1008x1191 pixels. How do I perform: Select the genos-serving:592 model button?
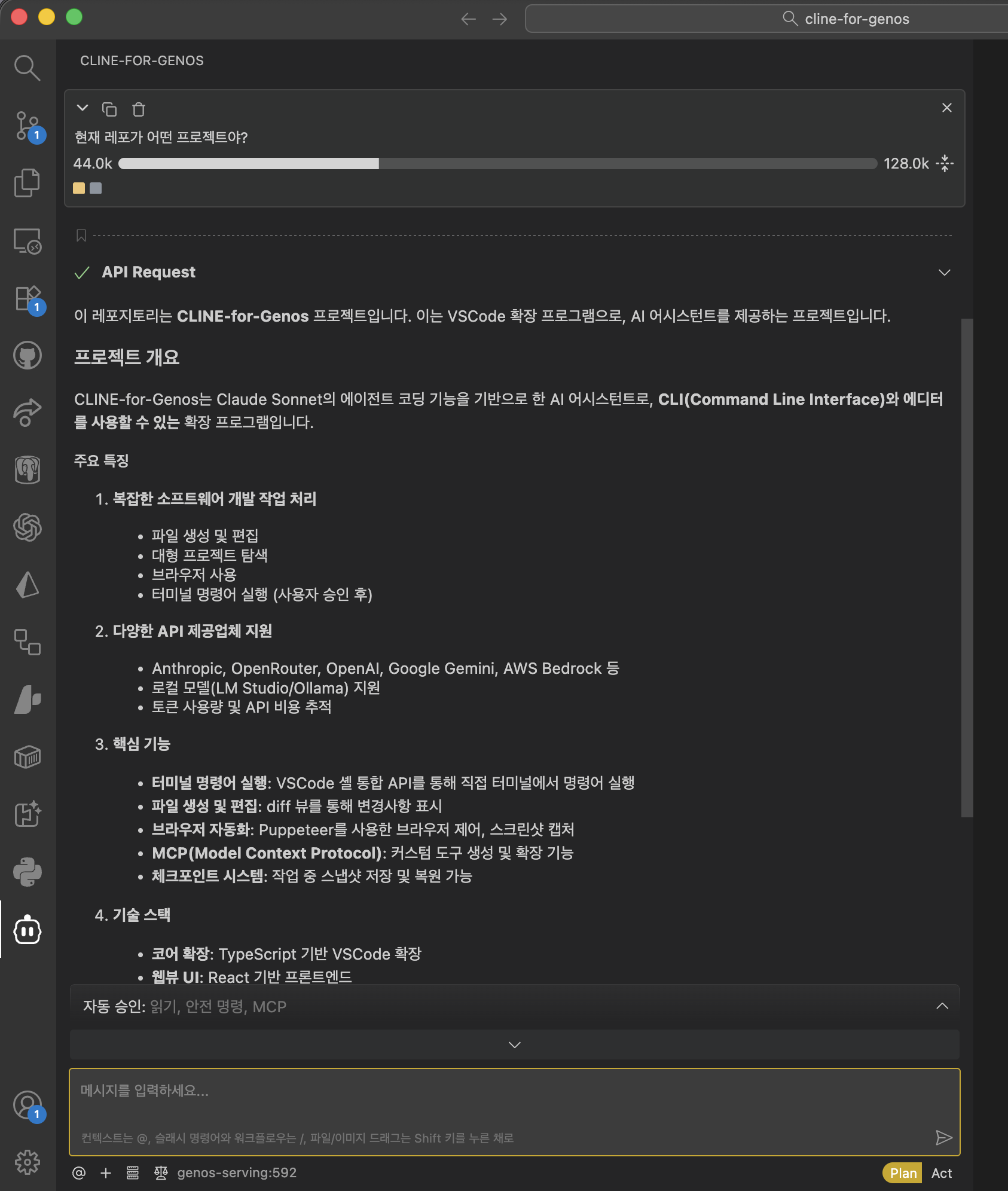pos(237,1173)
